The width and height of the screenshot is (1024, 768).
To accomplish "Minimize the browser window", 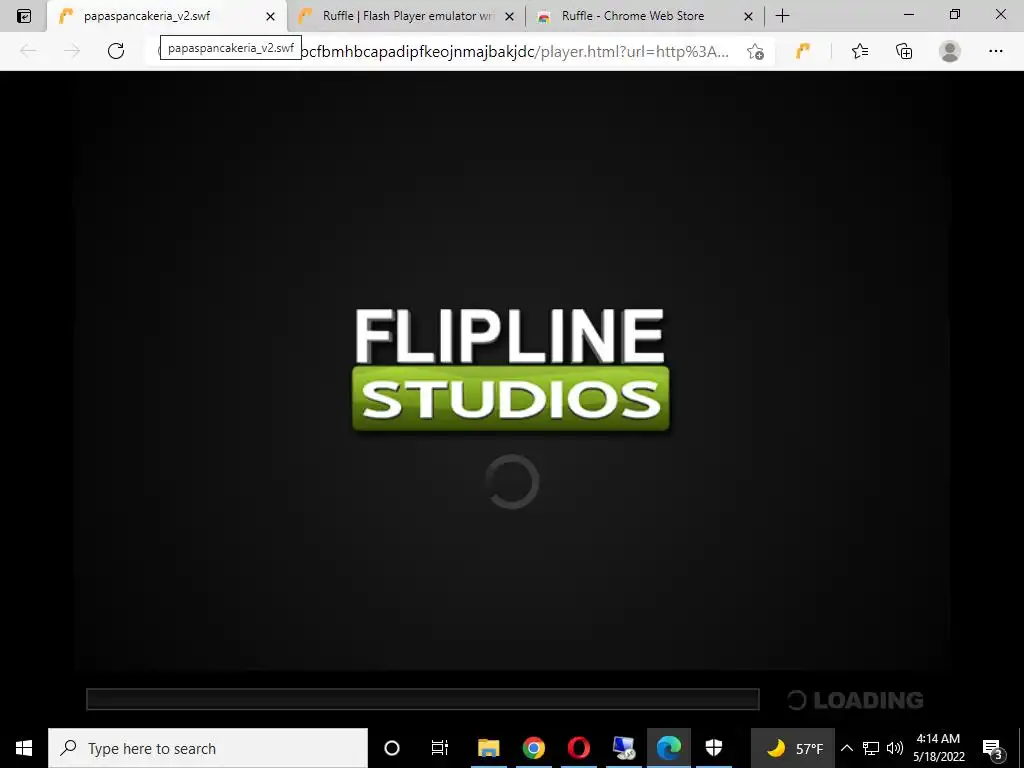I will coord(908,14).
